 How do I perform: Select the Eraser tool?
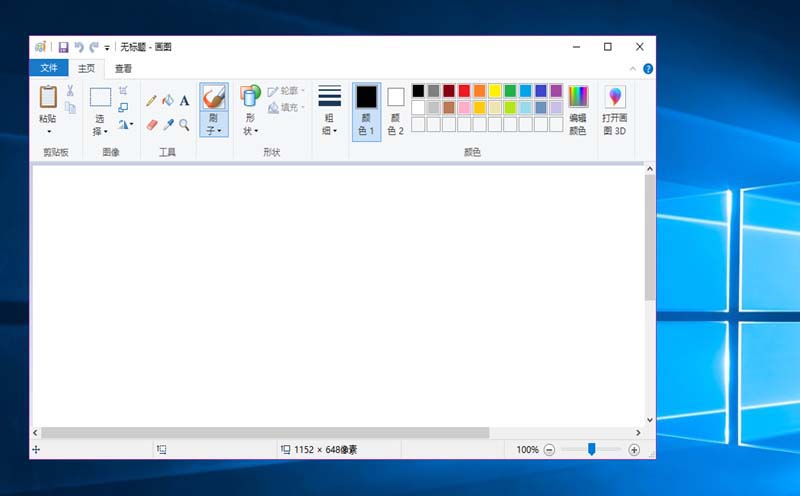pyautogui.click(x=152, y=125)
